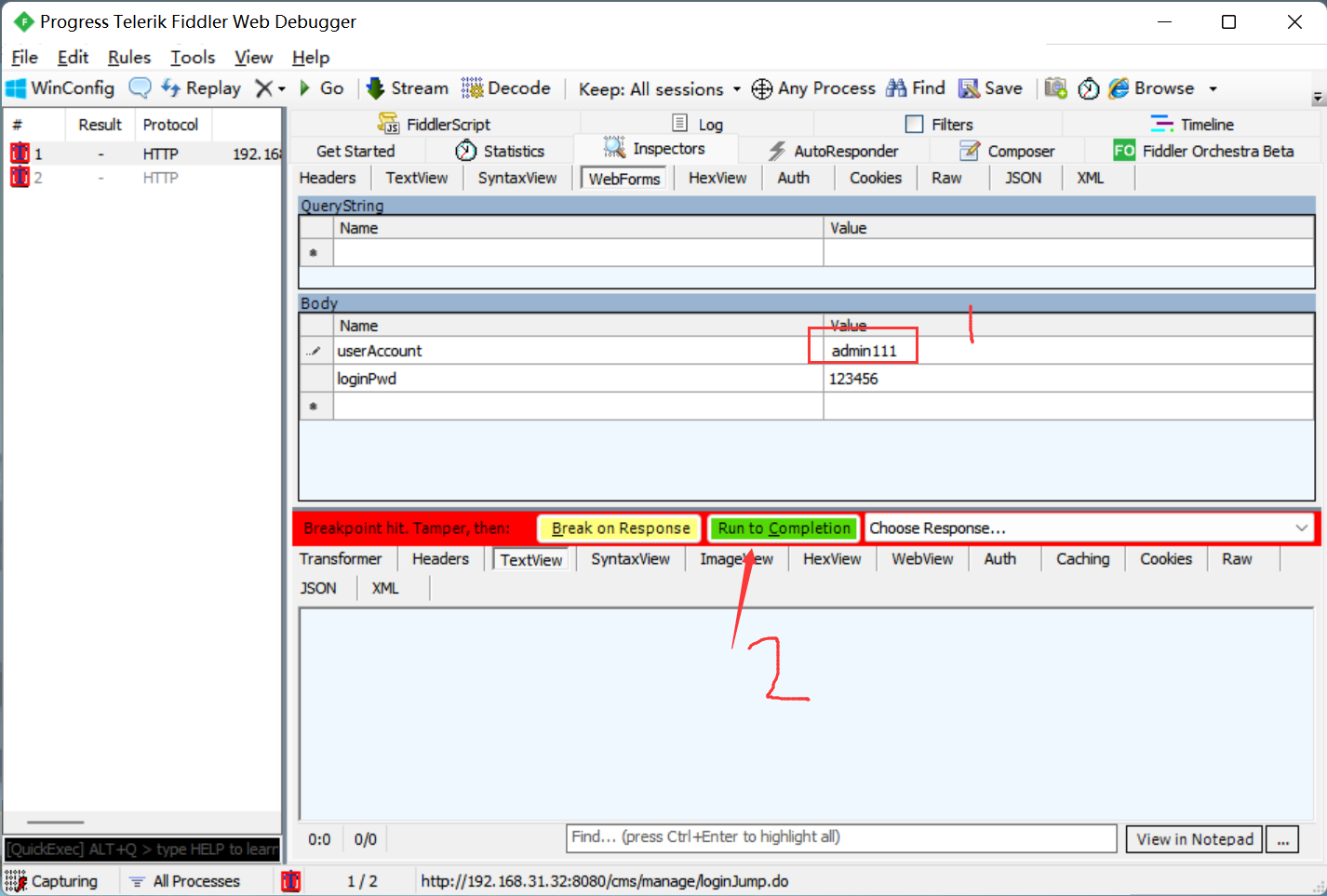The height and width of the screenshot is (896, 1327).
Task: Click the breakpoint indicator in status bar
Action: coord(291,881)
